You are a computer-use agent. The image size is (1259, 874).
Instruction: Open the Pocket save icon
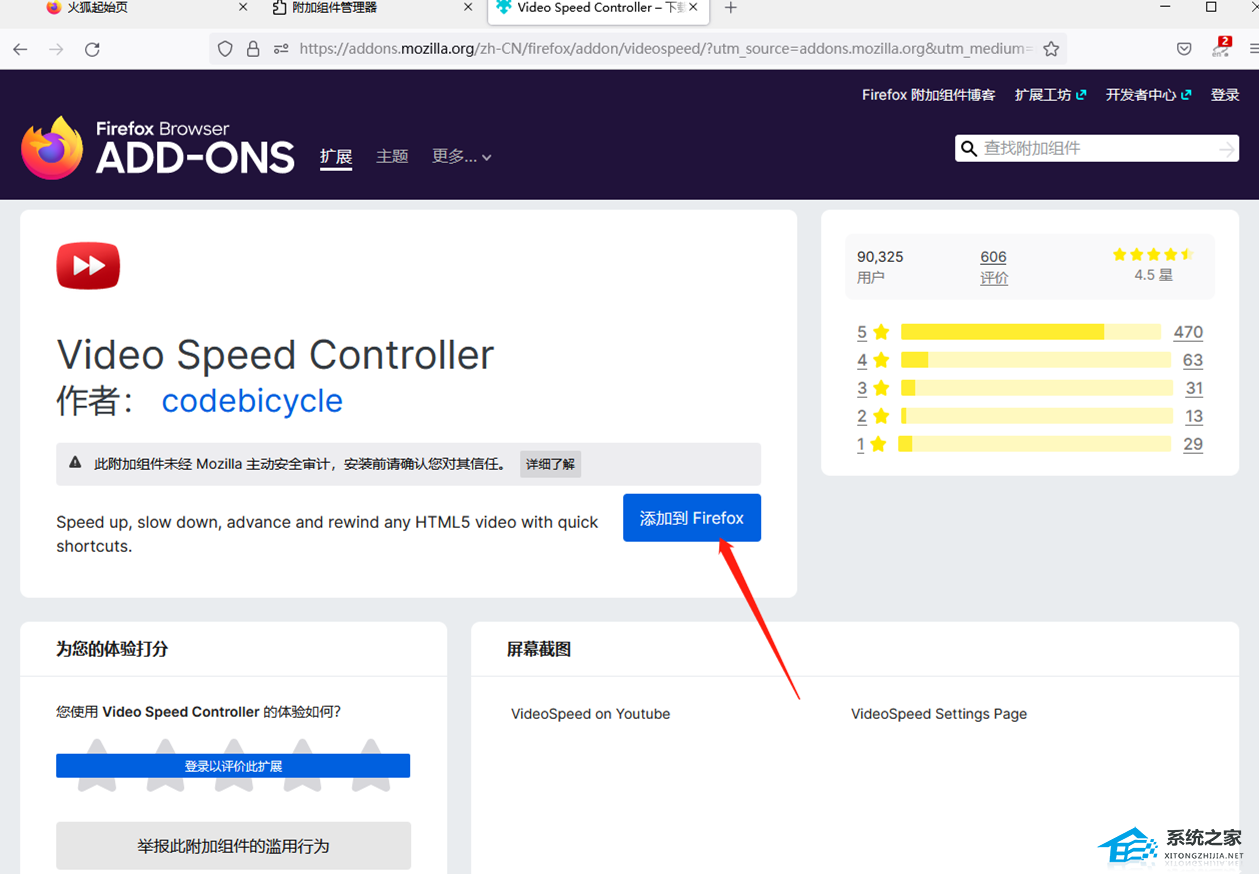click(1184, 49)
